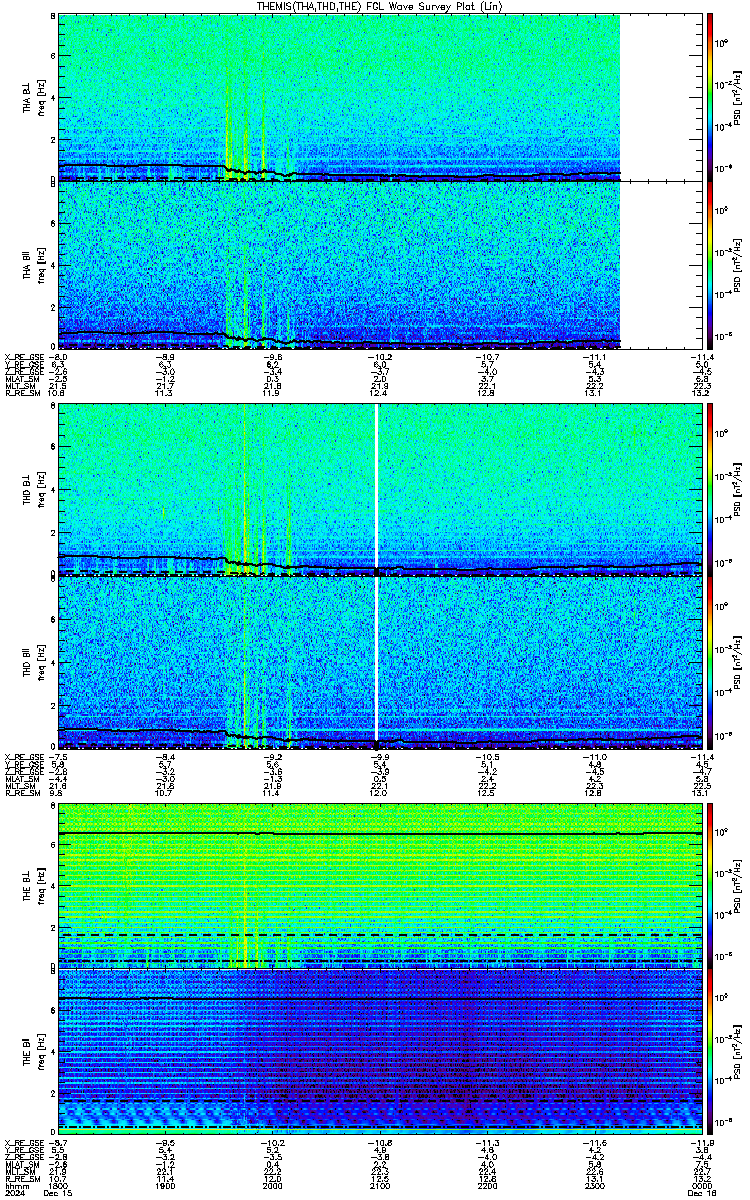Viewport: 750px width, 1200px height.
Task: Click R_RE_SM label under the THE panels
Action: pyautogui.click(x=22, y=1177)
